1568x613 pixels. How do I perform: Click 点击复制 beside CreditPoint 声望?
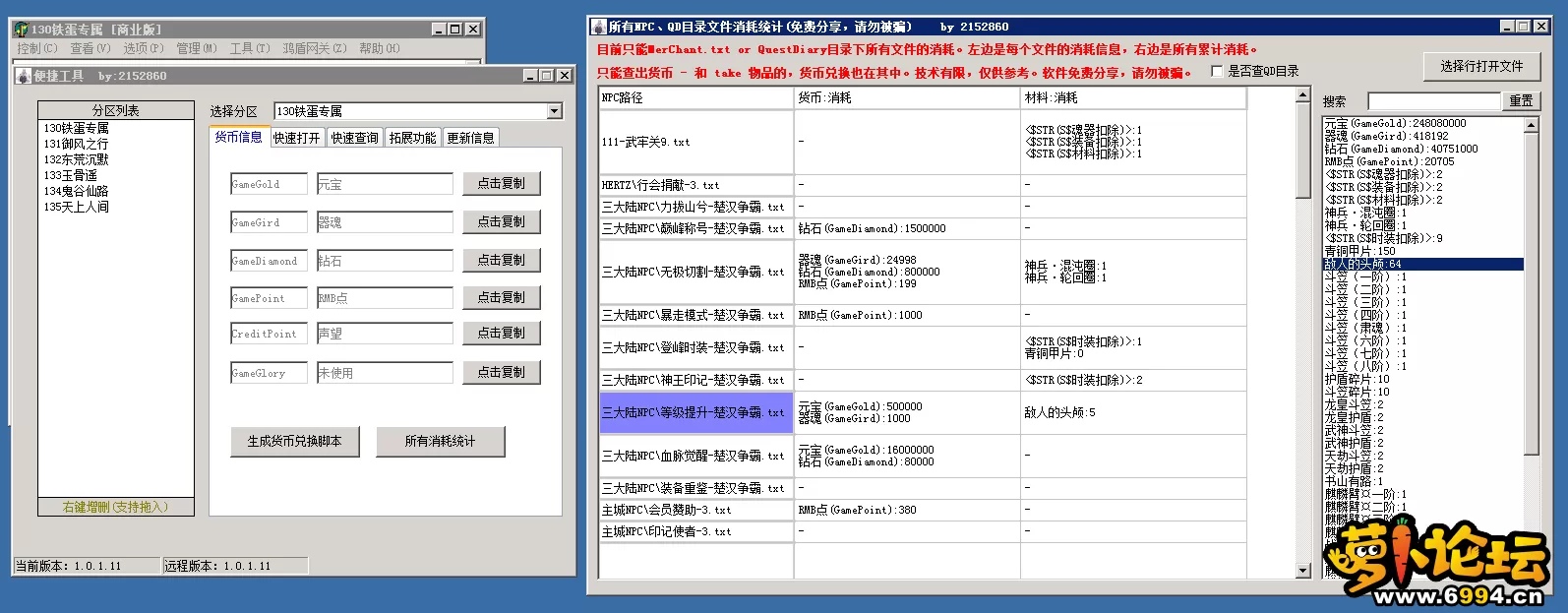coord(502,334)
